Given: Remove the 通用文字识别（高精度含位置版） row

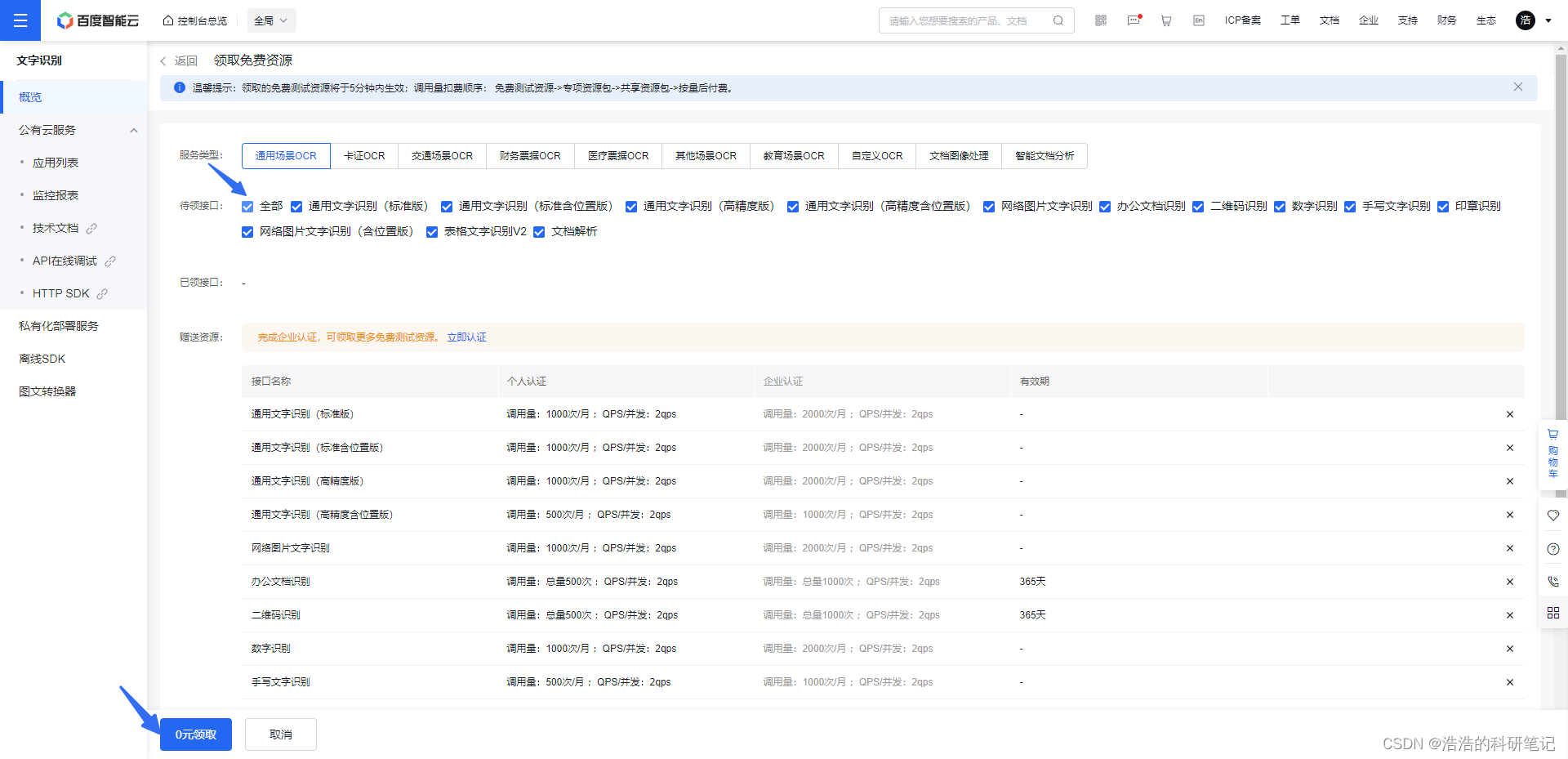Looking at the screenshot, I should click(x=1510, y=515).
